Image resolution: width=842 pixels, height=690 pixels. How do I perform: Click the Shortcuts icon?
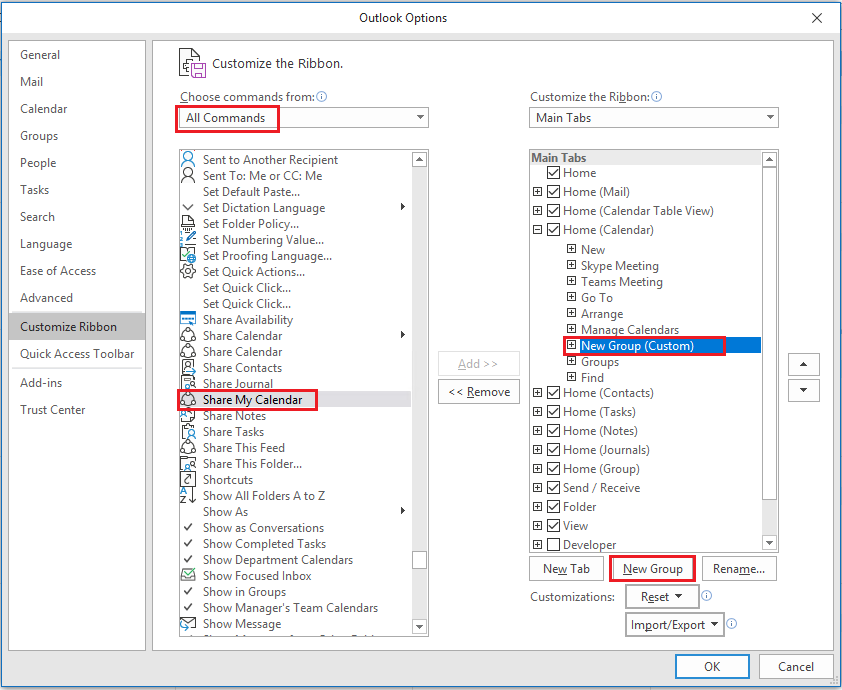(188, 480)
